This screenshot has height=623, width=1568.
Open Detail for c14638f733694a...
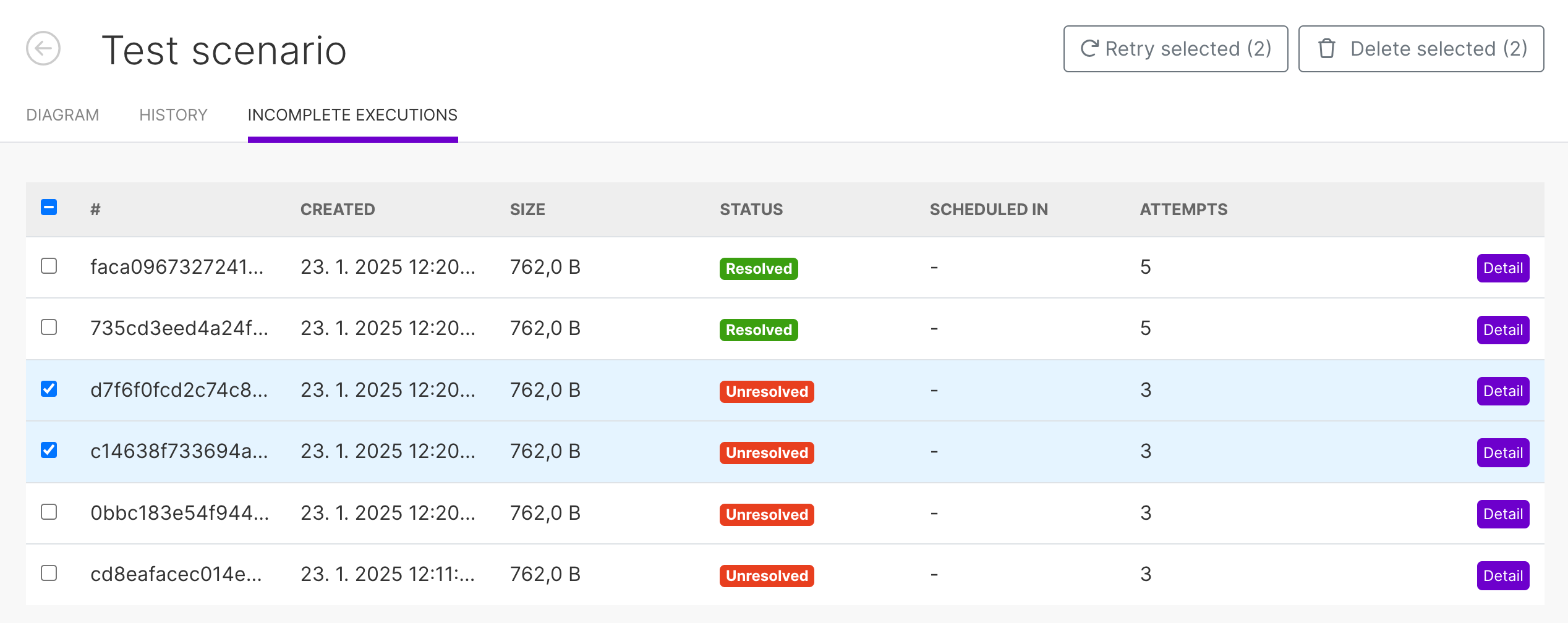(x=1503, y=453)
